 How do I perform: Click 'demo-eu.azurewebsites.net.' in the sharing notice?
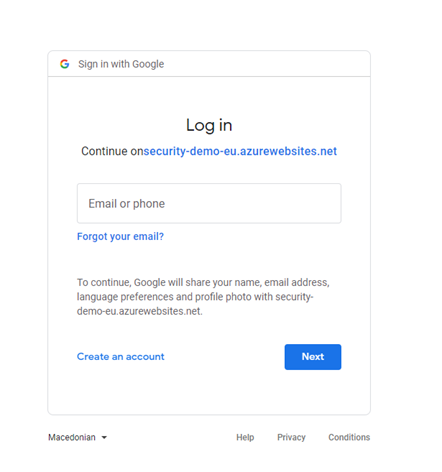[140, 311]
